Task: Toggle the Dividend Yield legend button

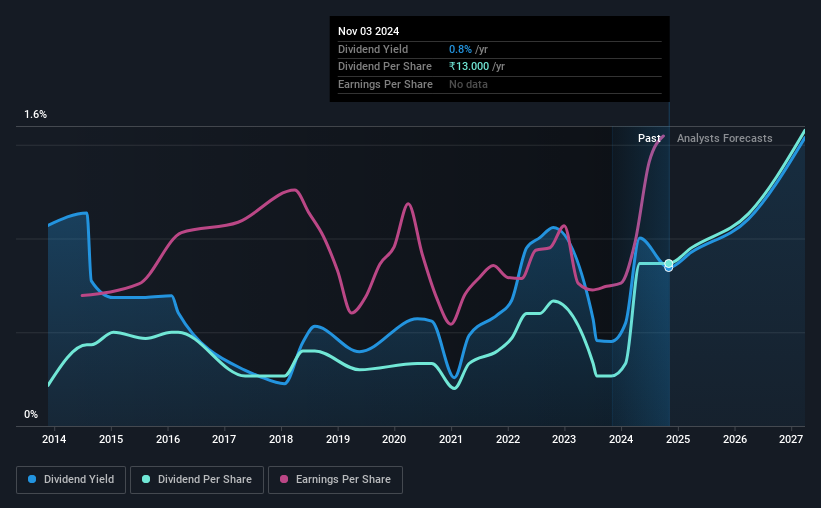Action: click(71, 480)
